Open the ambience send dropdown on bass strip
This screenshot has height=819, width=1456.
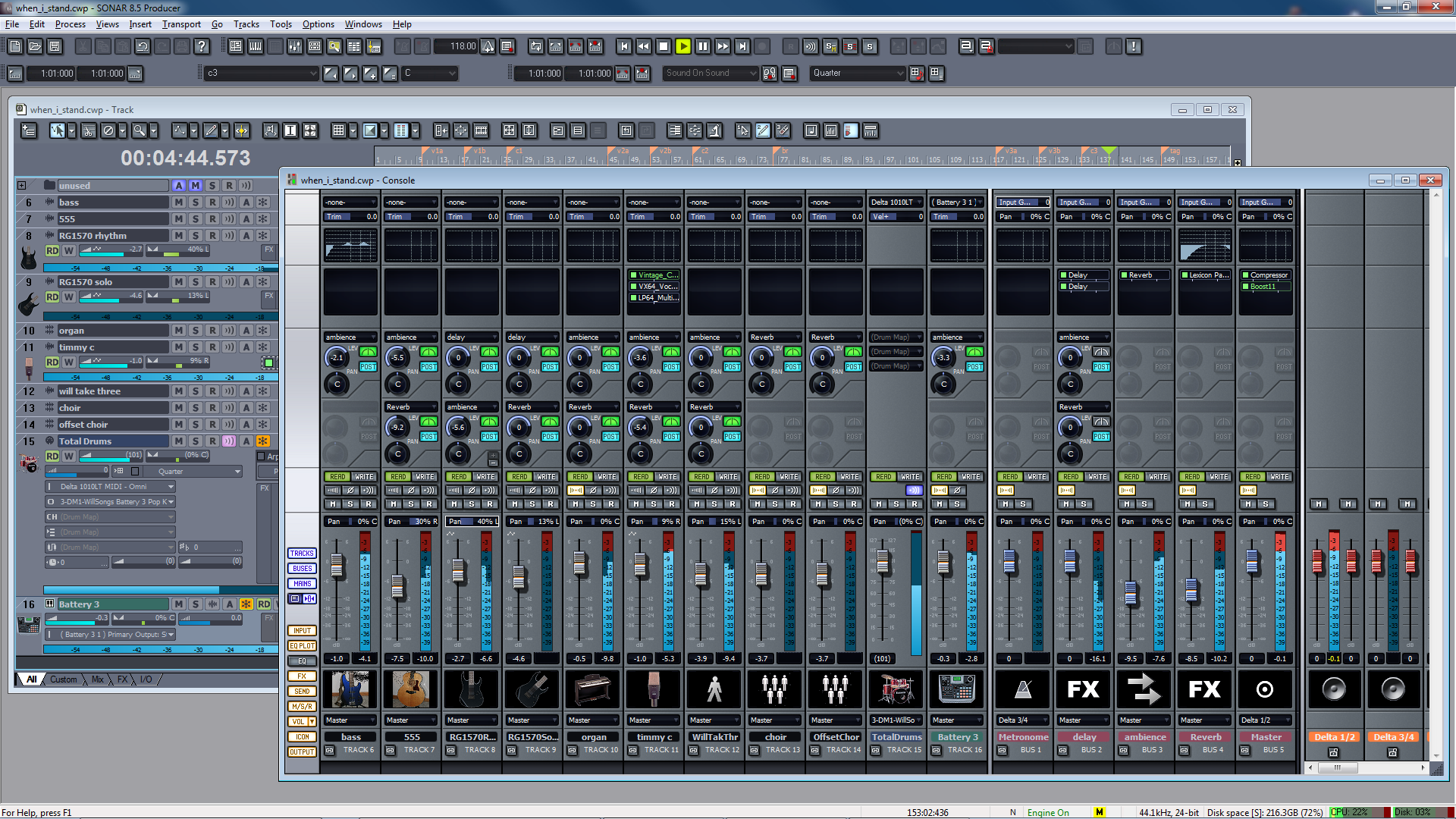(x=350, y=337)
